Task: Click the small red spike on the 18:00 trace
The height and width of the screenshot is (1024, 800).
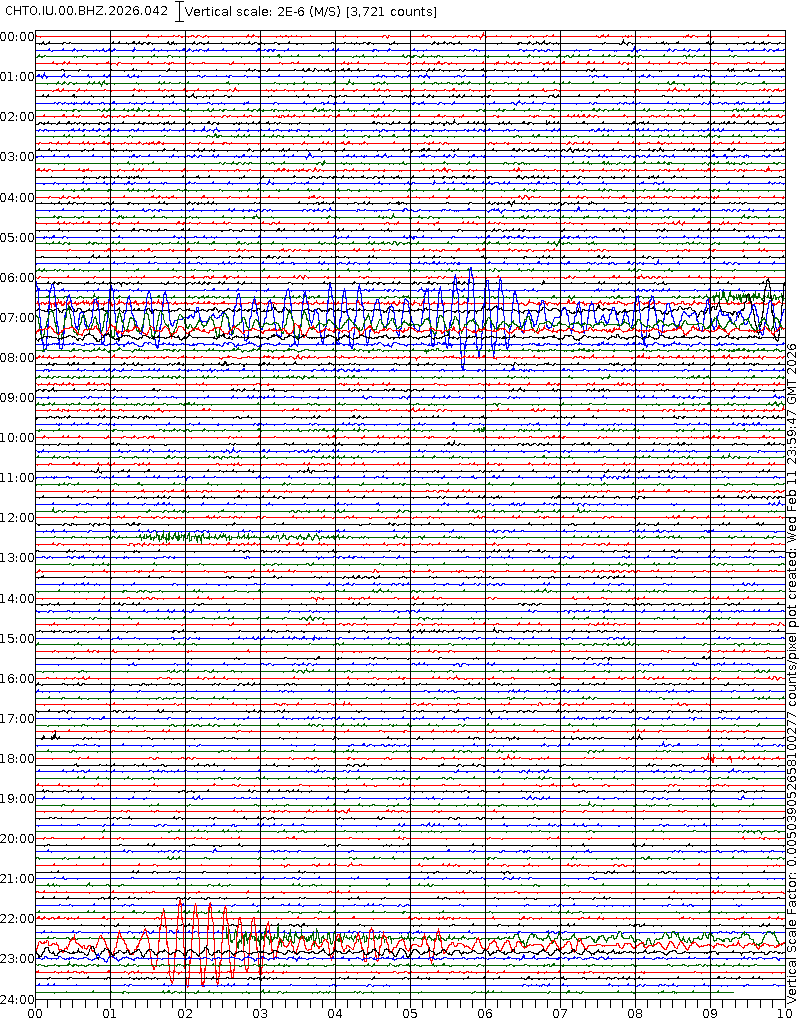Action: click(x=710, y=758)
